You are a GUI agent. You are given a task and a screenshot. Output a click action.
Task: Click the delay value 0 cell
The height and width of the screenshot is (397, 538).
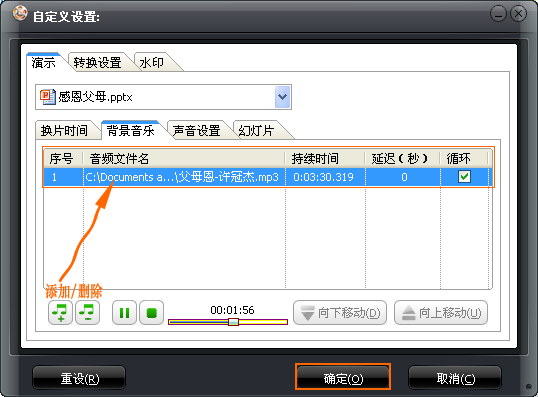point(403,177)
